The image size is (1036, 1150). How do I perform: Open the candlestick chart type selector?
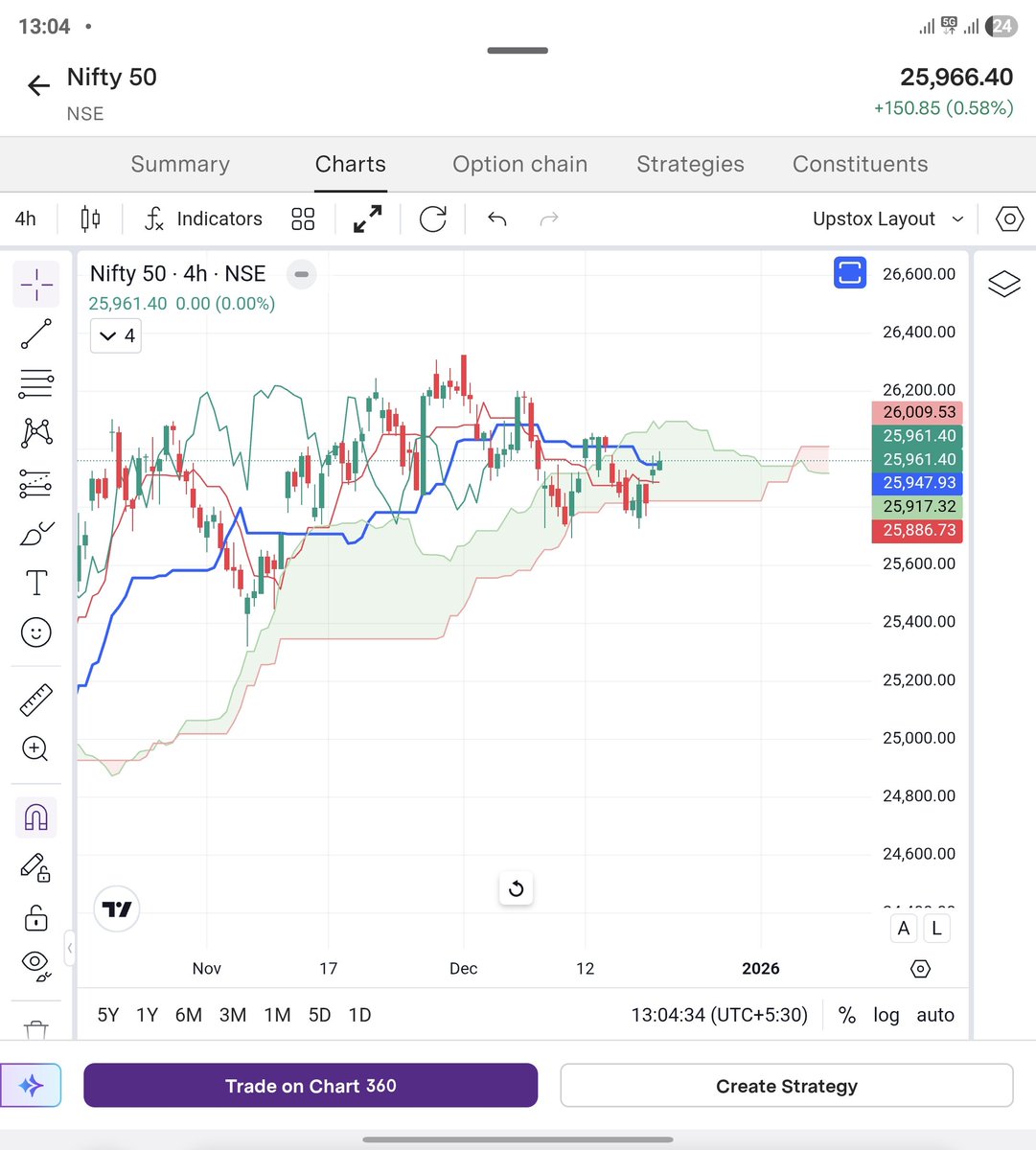pyautogui.click(x=90, y=218)
